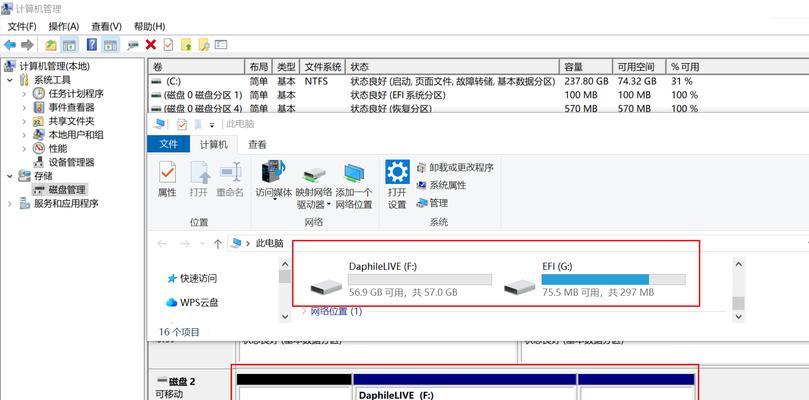Viewport: 809px width, 400px height.
Task: Select 磁盘管理 in the tree
Action: coord(59,189)
